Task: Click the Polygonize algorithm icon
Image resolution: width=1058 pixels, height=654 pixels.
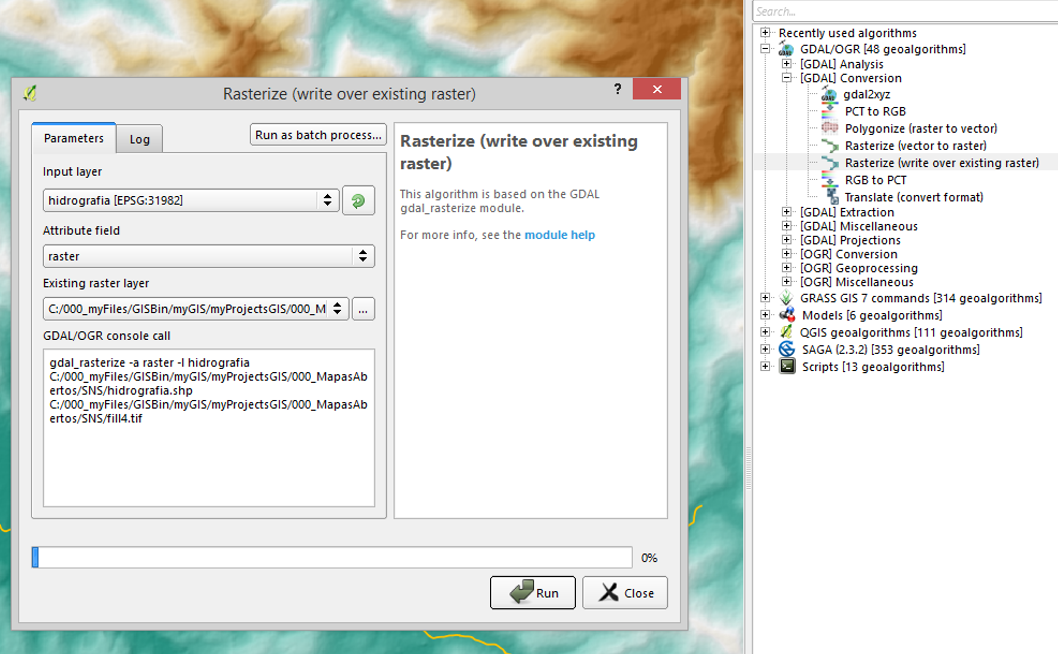Action: click(829, 129)
